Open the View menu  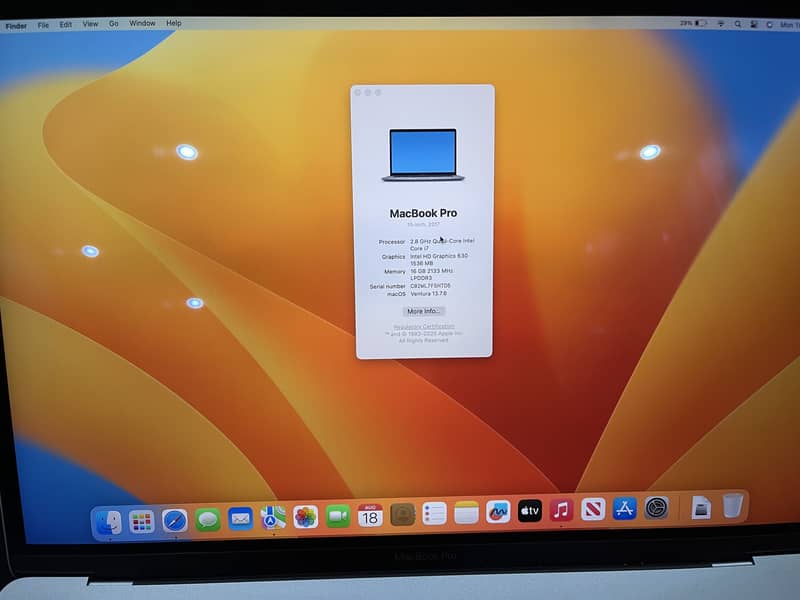(90, 24)
